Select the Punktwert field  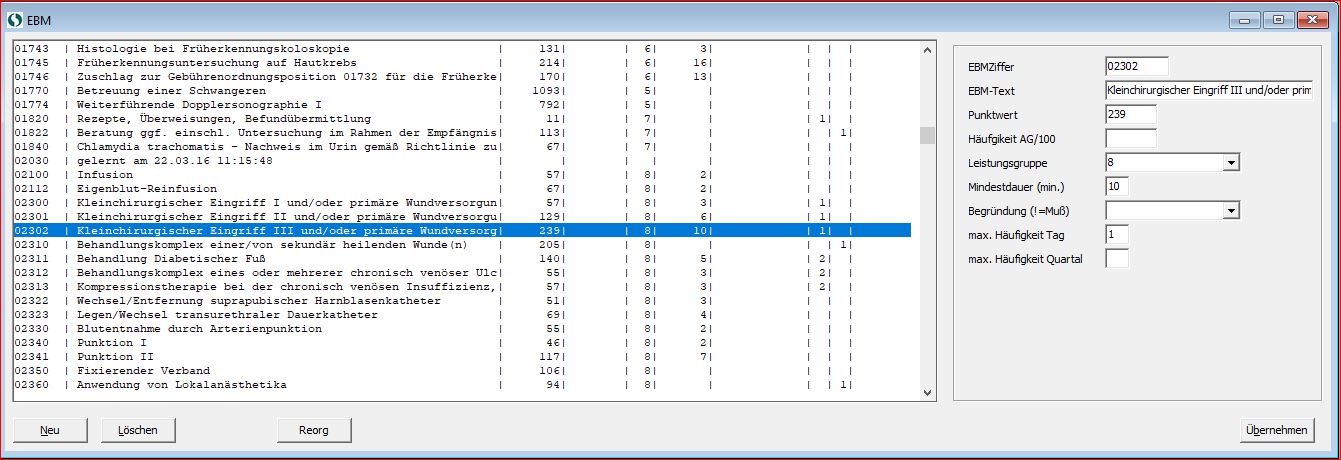[1130, 114]
